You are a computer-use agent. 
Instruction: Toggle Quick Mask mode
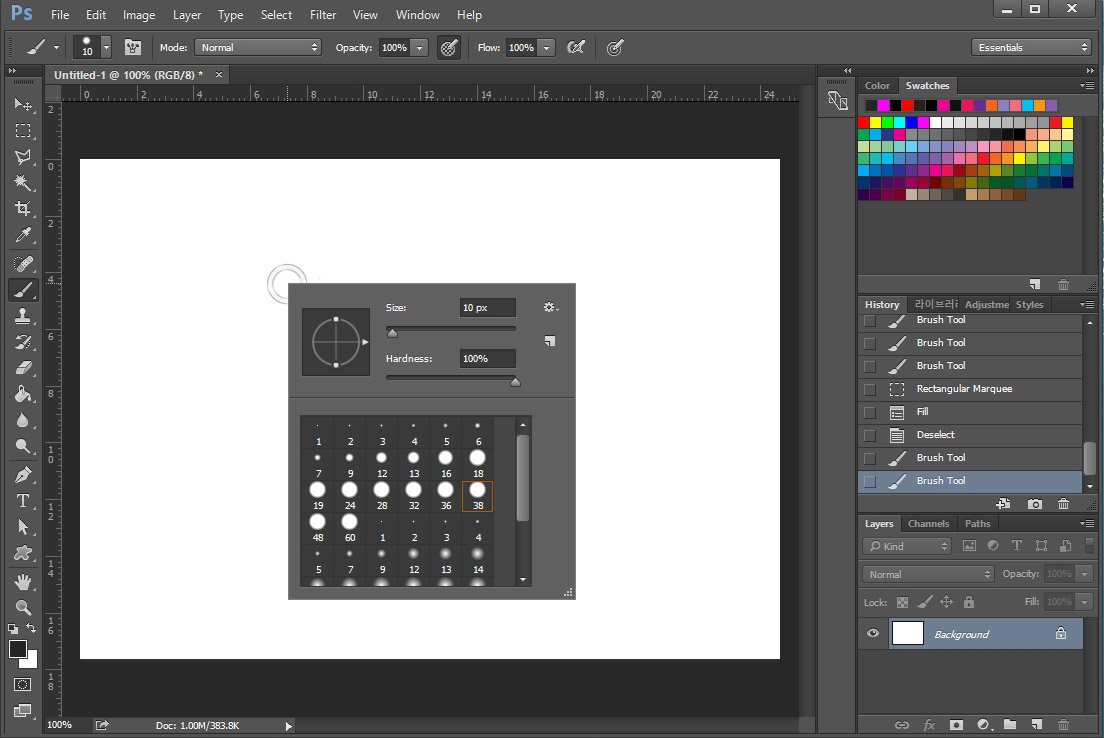23,684
